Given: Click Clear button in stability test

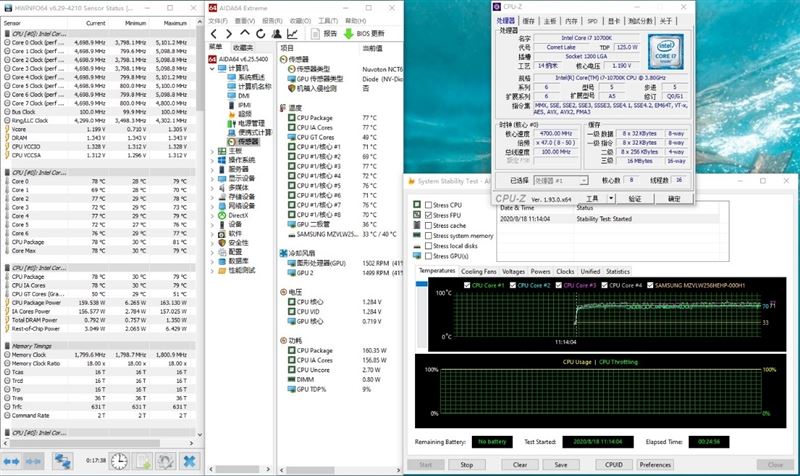Looking at the screenshot, I should [x=520, y=465].
